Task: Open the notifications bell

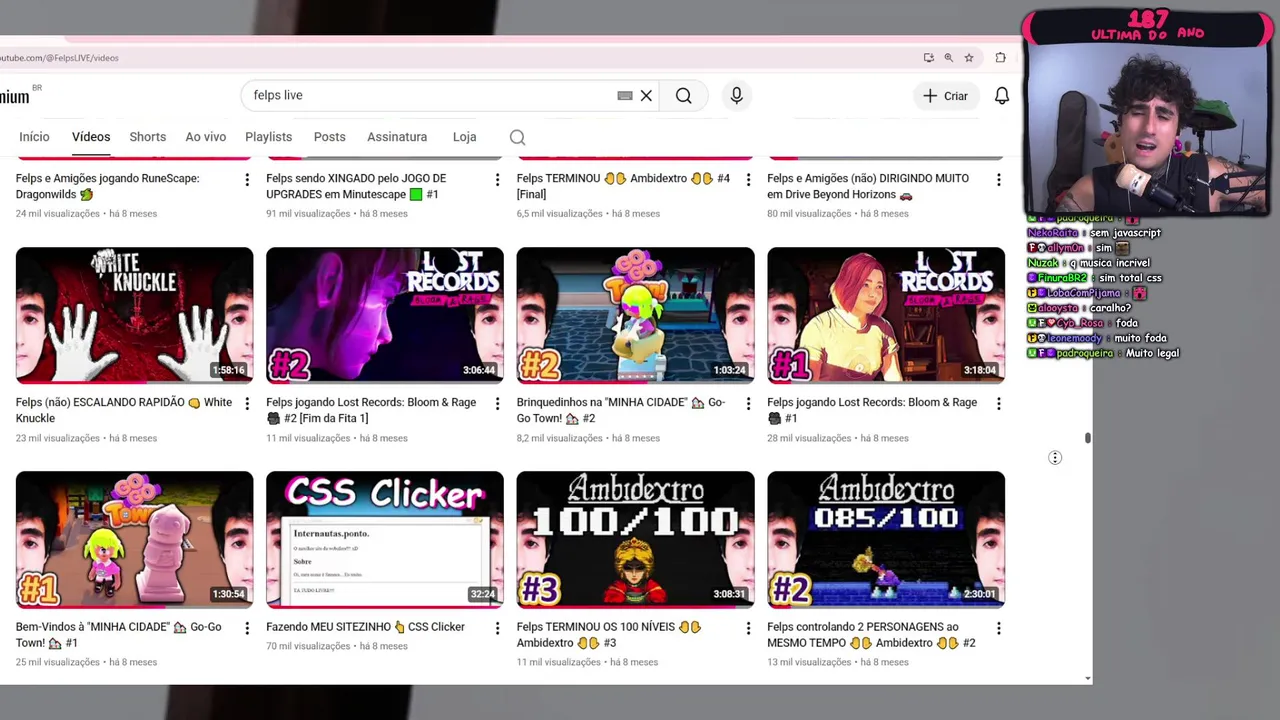Action: pos(1001,96)
